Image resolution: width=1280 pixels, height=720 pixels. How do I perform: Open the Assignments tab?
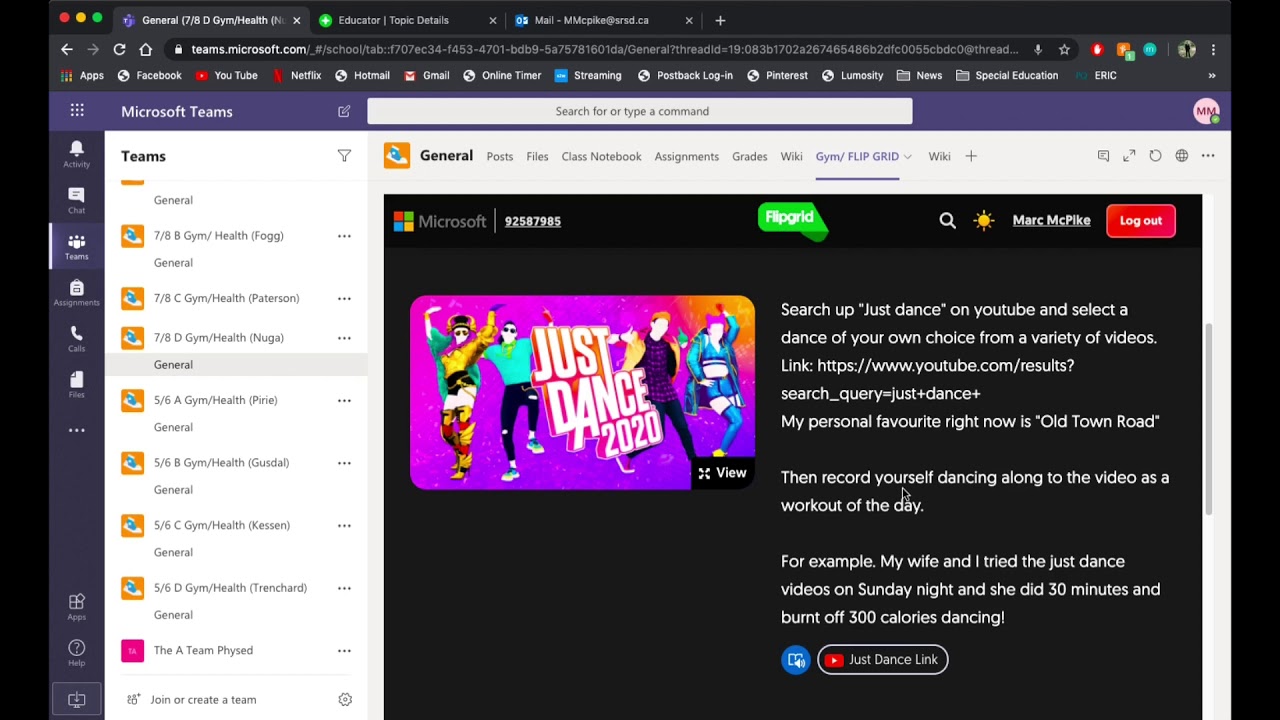click(686, 156)
